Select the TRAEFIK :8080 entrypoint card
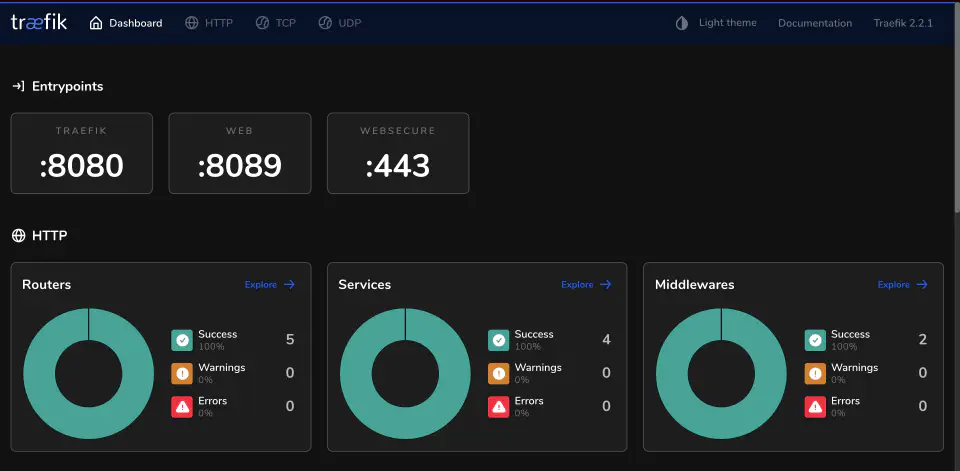 click(81, 153)
